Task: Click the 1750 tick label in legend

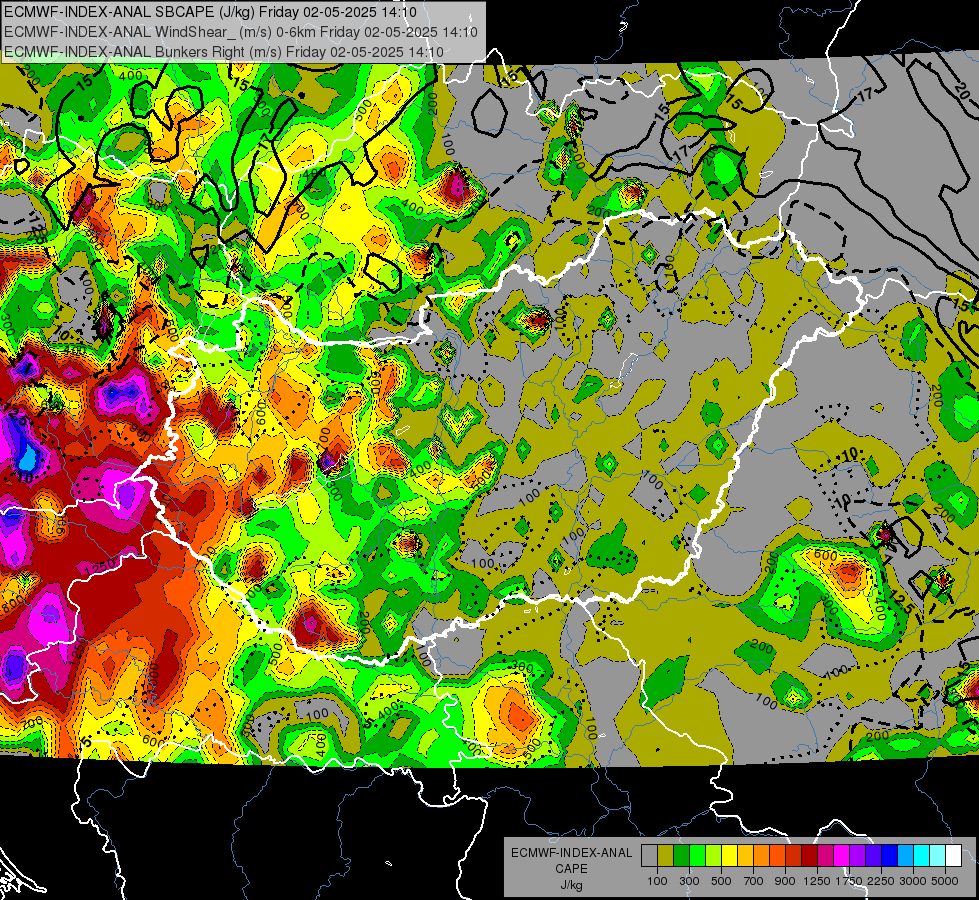Action: tap(849, 881)
